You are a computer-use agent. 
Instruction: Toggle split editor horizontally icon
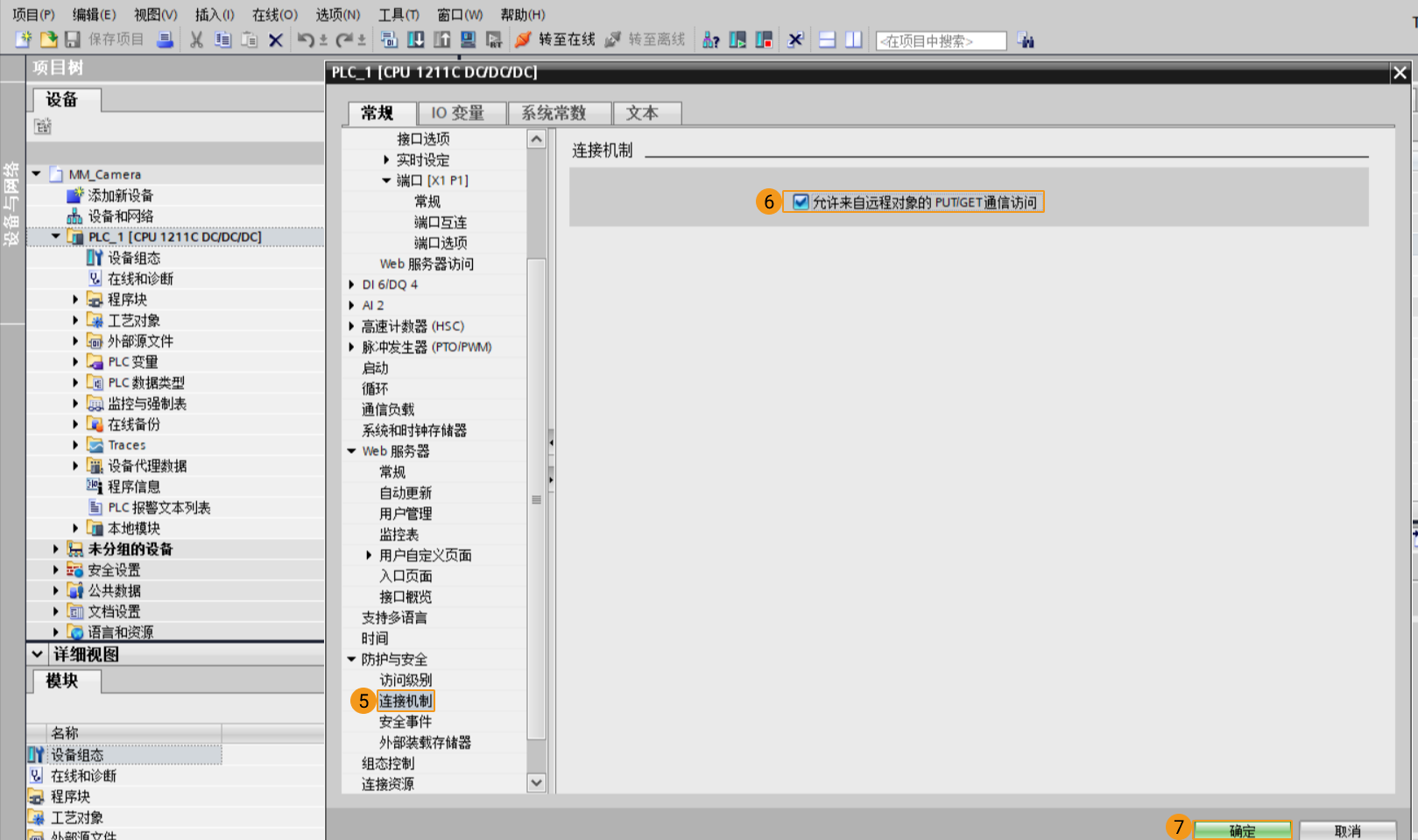[x=827, y=39]
